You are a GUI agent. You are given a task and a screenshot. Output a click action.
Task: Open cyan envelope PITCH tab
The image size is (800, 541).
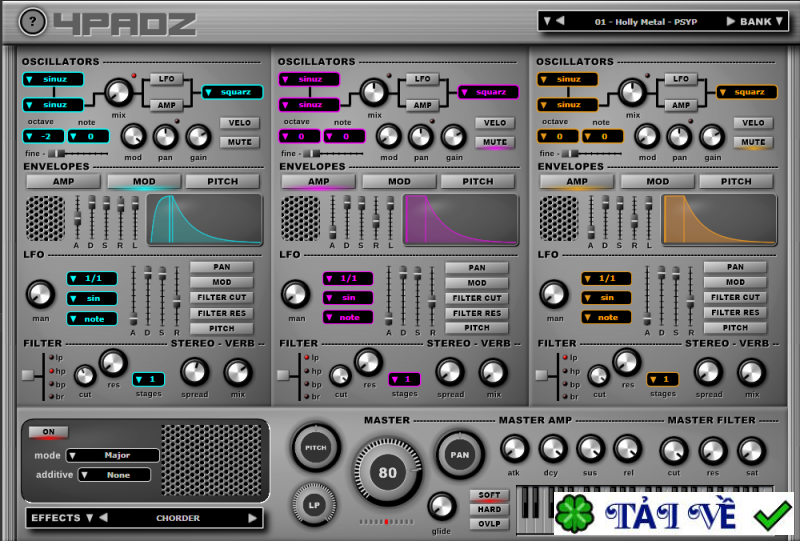click(222, 181)
